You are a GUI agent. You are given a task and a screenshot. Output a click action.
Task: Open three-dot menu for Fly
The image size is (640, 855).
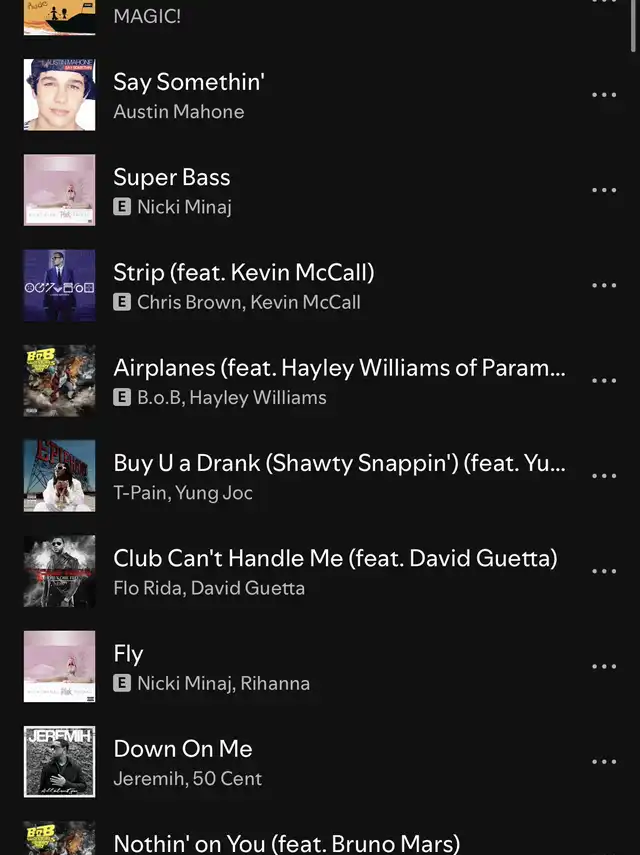[604, 666]
